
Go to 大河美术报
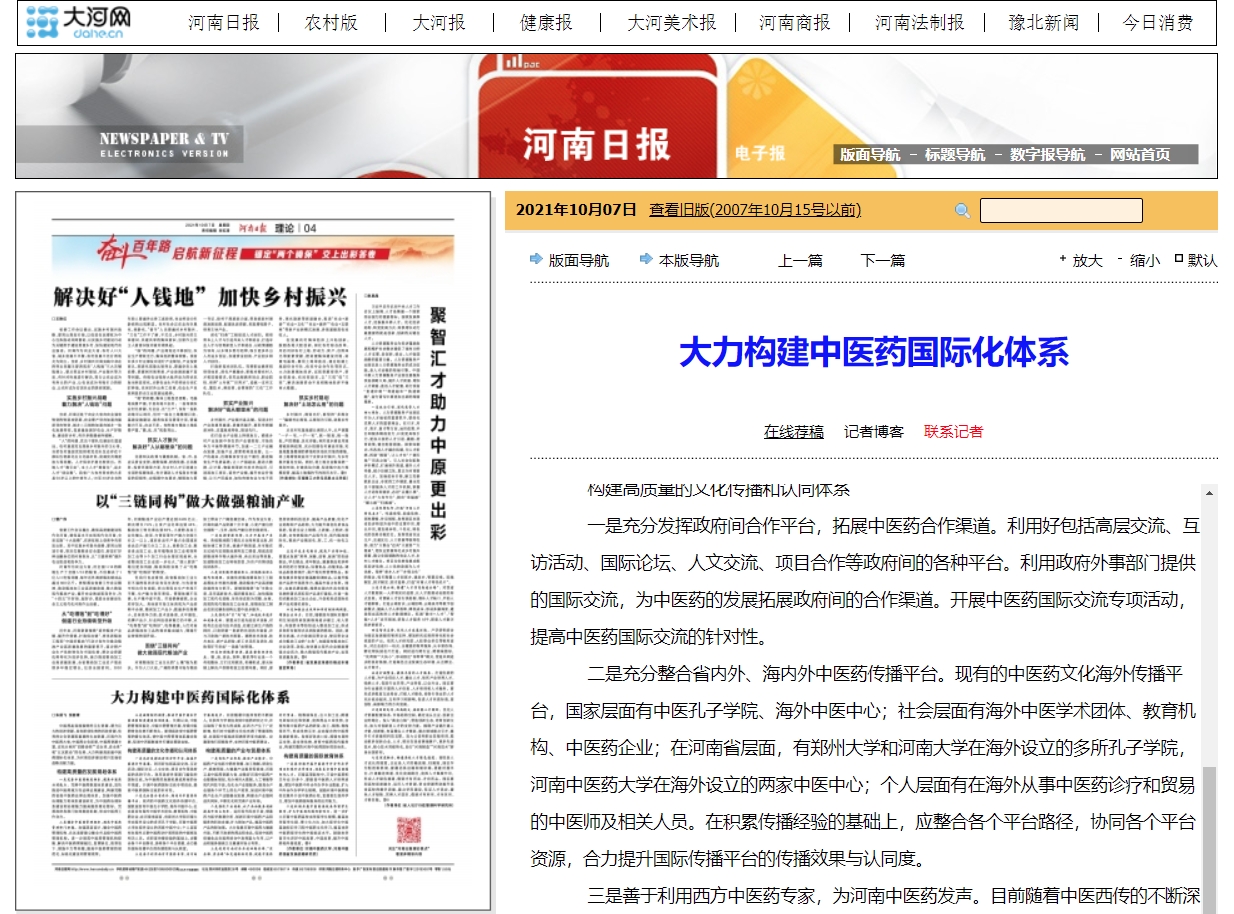pos(671,22)
